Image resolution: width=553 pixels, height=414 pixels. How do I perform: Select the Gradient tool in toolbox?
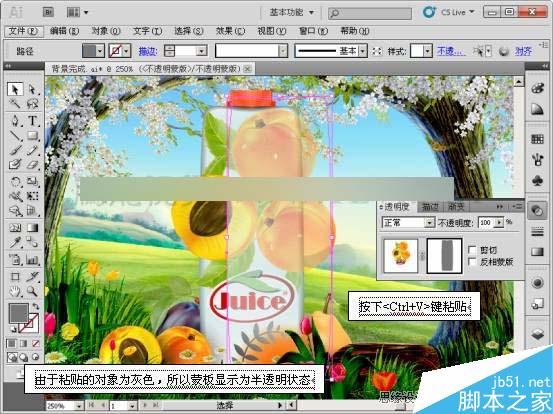click(32, 227)
